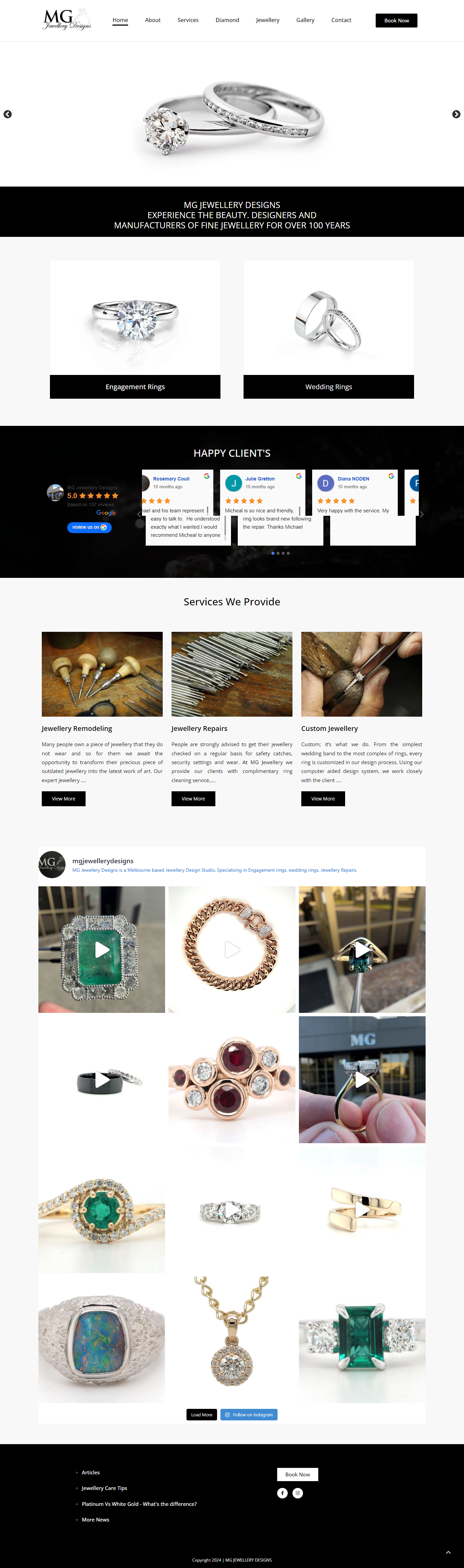Click the scroll-to-top chevron in footer
464x1568 pixels.
coord(448,1552)
